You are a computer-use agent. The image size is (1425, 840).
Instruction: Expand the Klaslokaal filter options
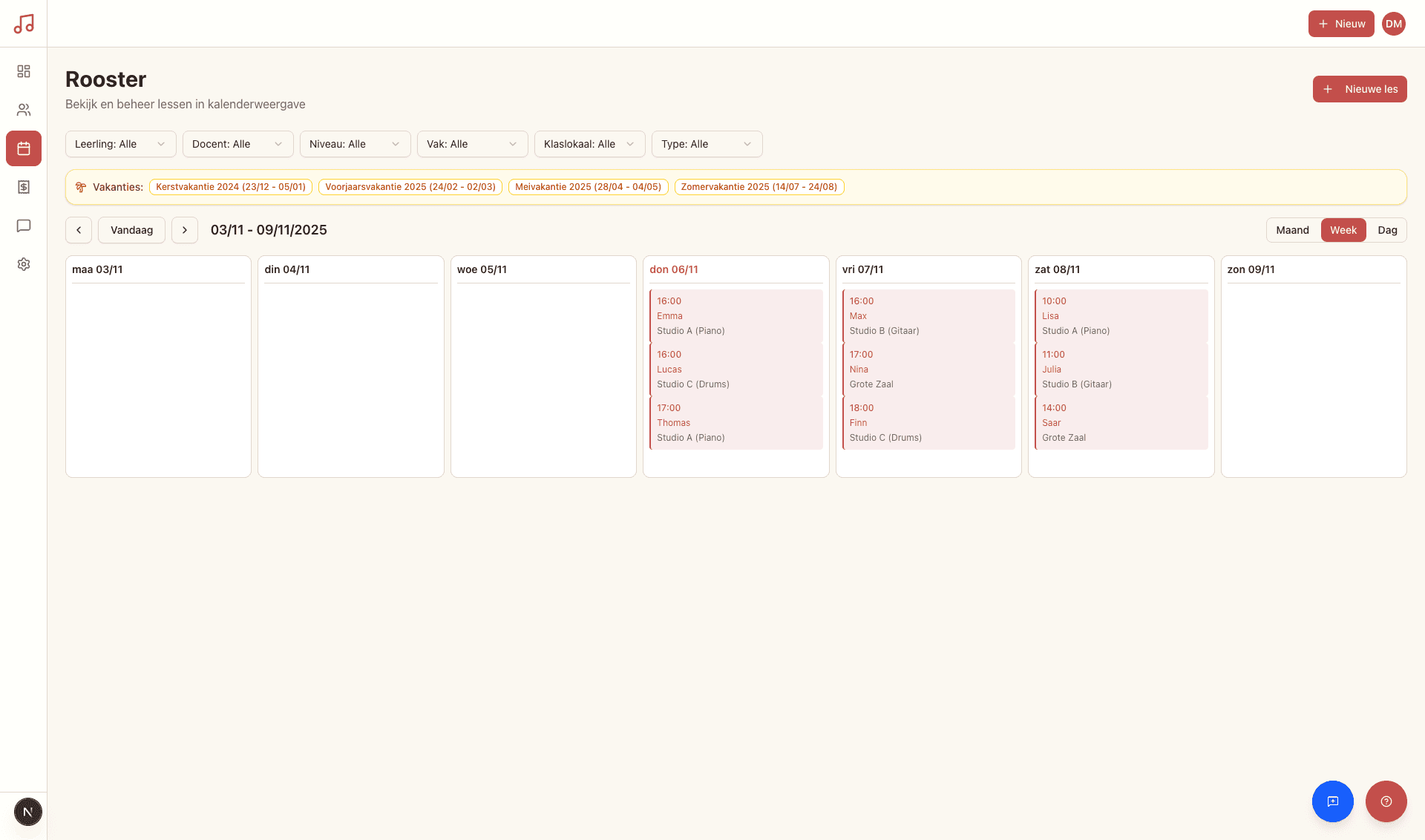point(589,144)
